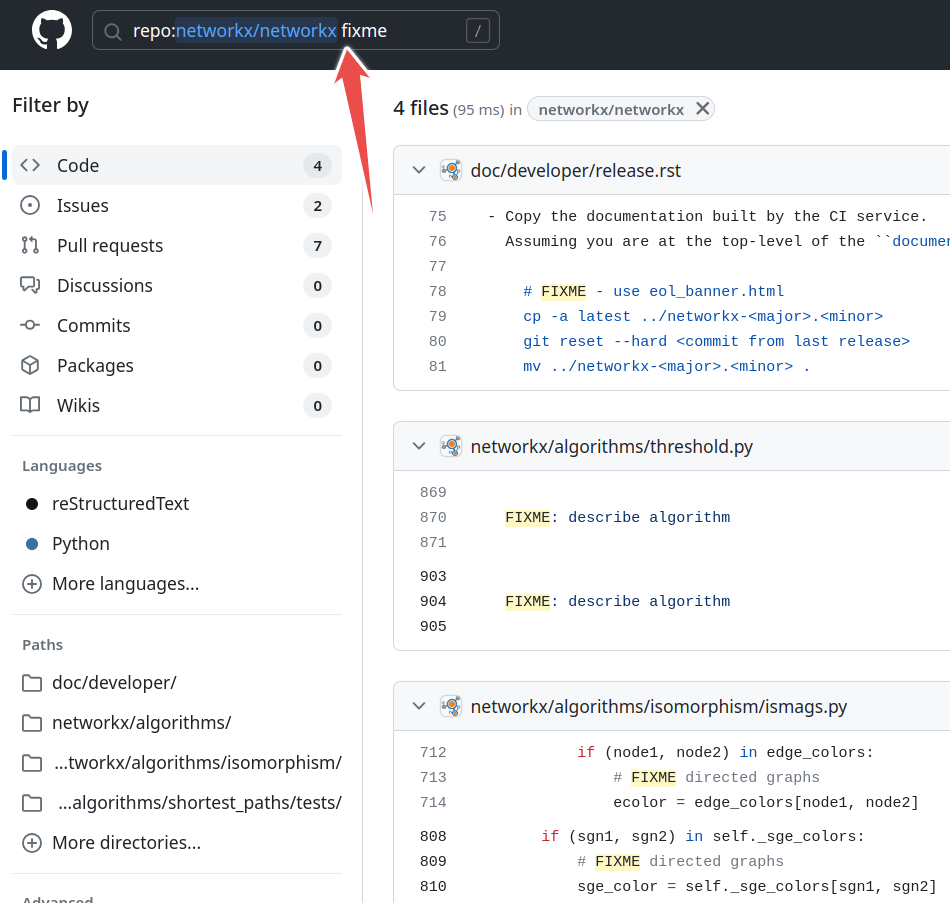Click 'sge_color = self._sge_colors' line
Screen dimensions: 950x903
click(x=757, y=887)
